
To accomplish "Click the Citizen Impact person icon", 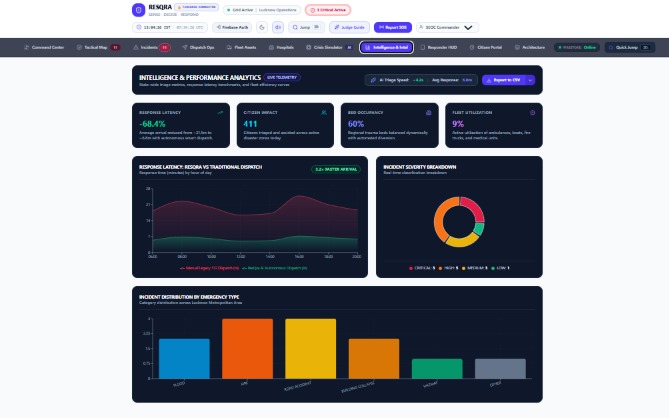I will click(x=324, y=113).
